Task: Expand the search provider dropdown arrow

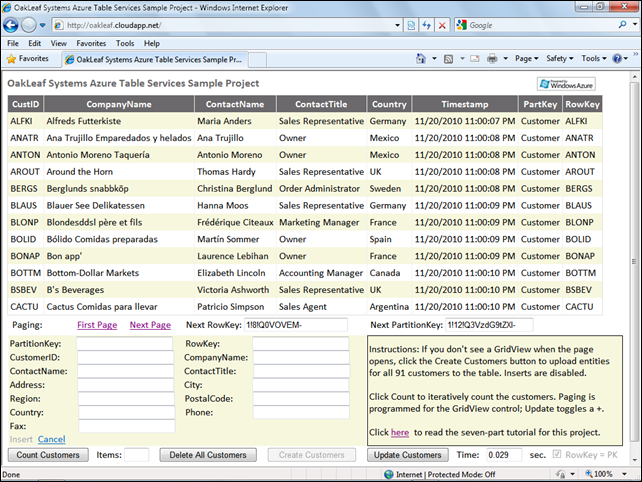Action: [635, 25]
